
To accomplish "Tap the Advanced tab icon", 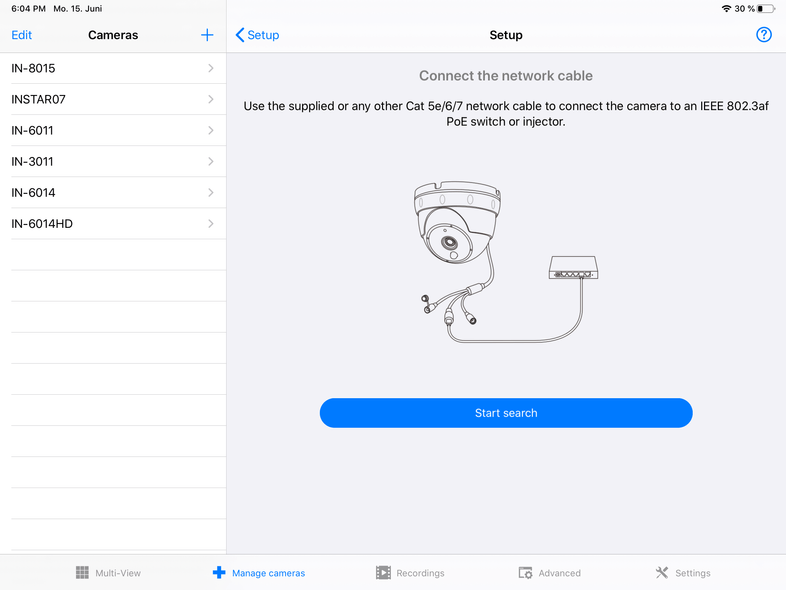I will tap(525, 573).
